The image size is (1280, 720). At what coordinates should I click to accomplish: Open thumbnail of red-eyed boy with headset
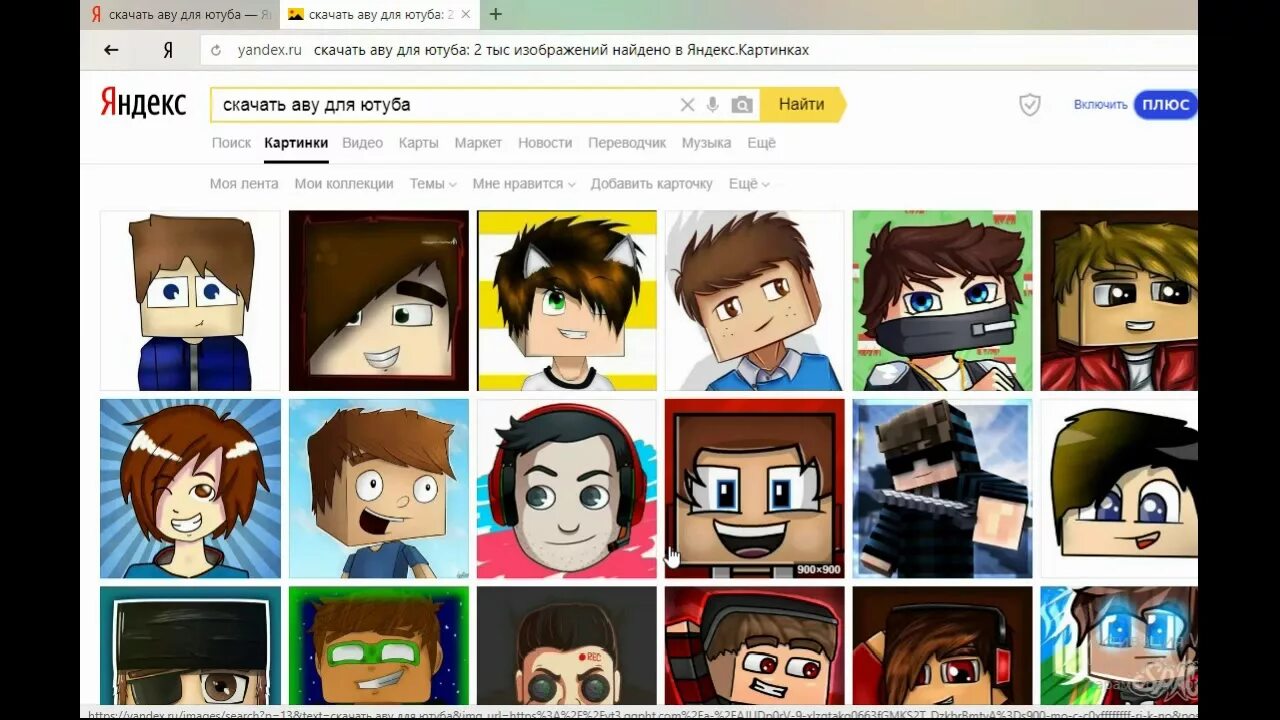coord(755,646)
